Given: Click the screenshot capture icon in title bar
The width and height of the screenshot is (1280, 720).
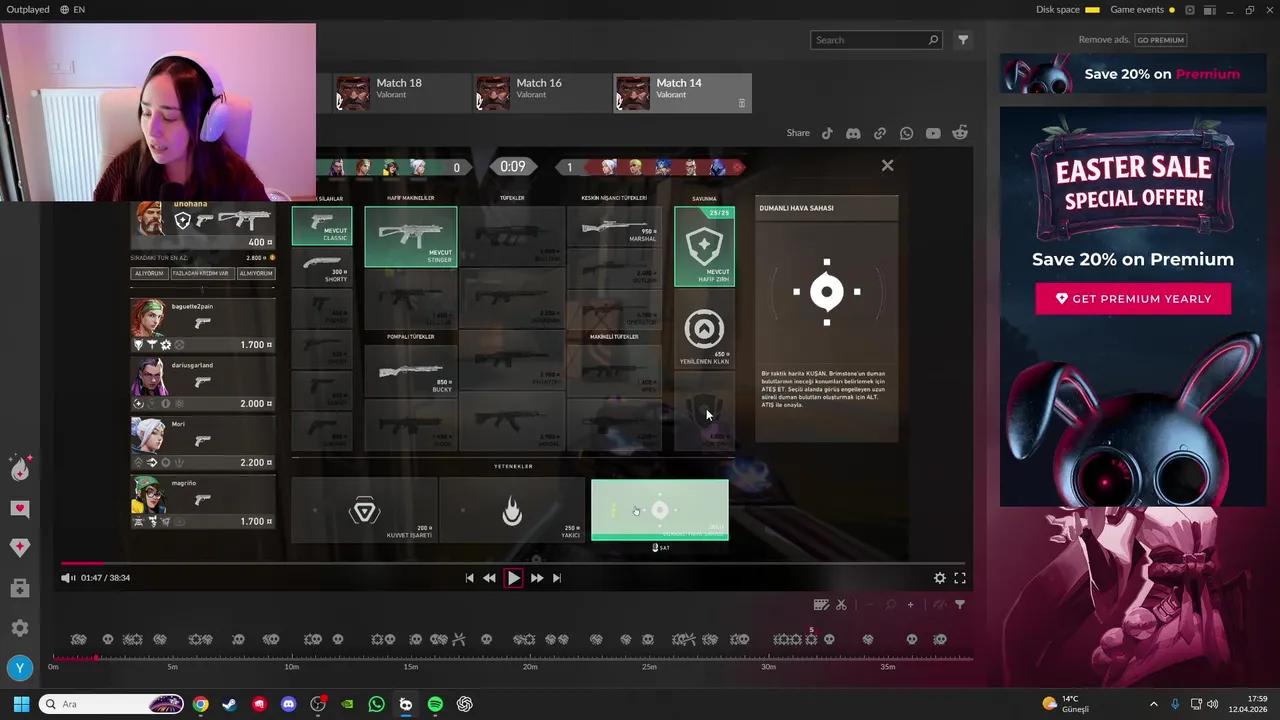Looking at the screenshot, I should point(1190,10).
